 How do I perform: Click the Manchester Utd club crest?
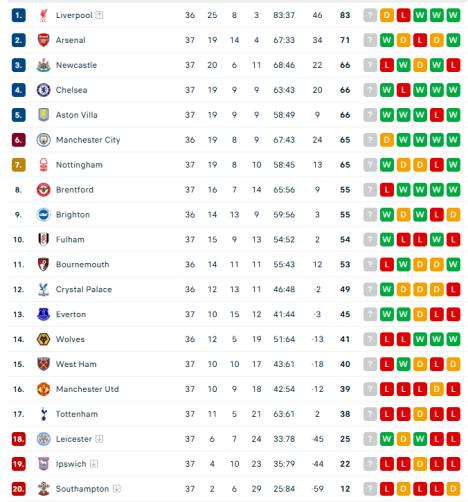[43, 389]
